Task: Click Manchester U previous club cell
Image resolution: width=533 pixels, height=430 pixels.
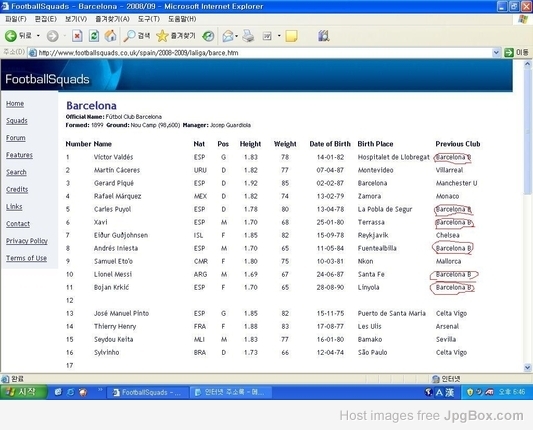Action: 457,183
